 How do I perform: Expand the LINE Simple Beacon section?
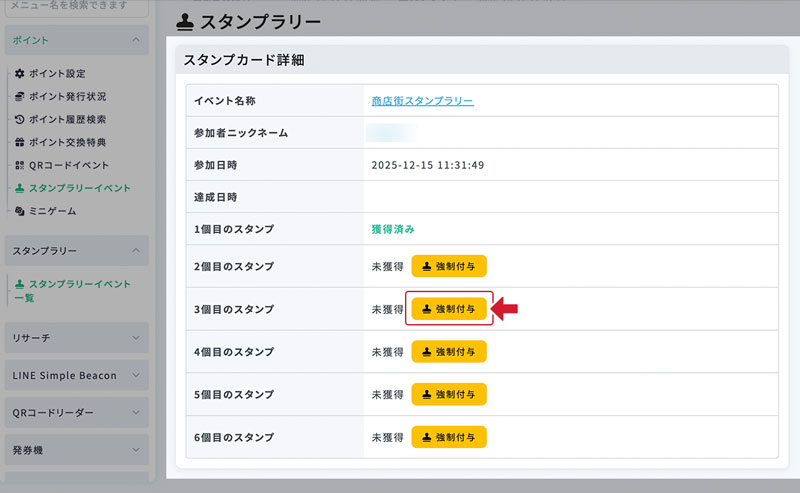click(135, 376)
